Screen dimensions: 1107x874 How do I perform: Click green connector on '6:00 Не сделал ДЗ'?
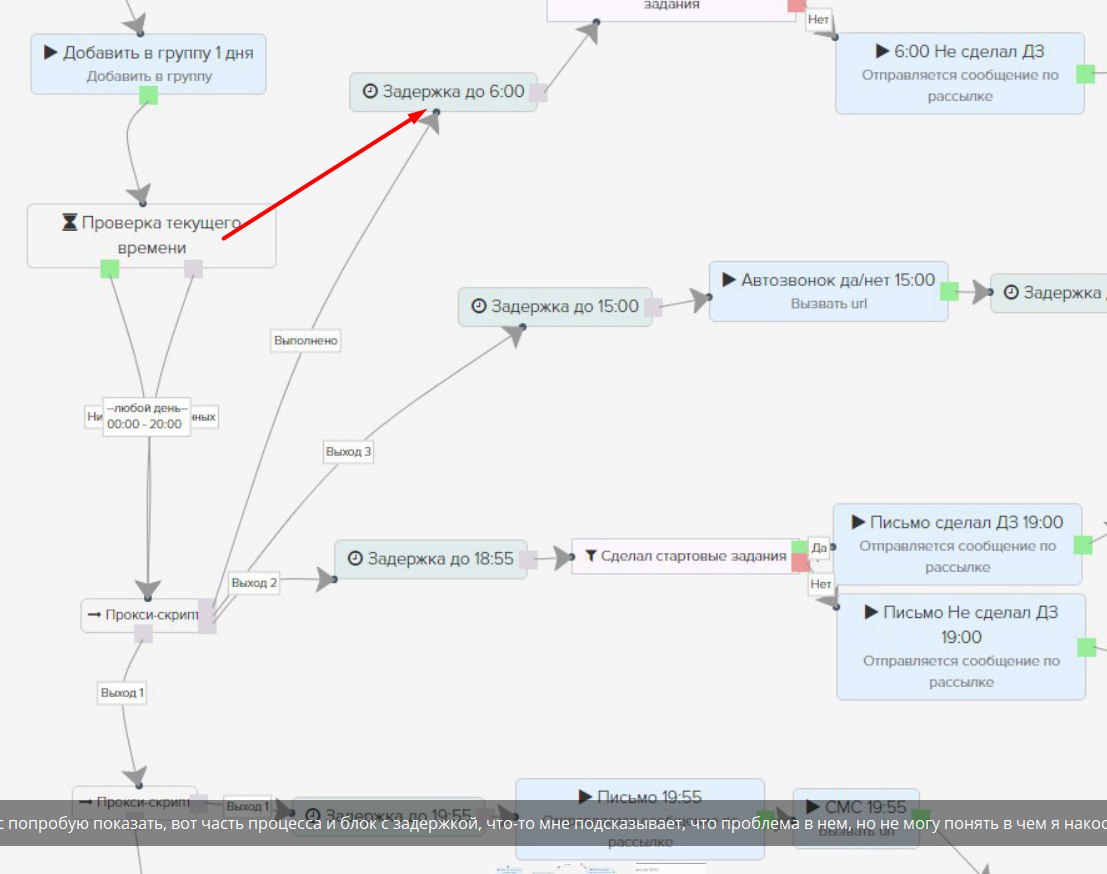point(1085,73)
